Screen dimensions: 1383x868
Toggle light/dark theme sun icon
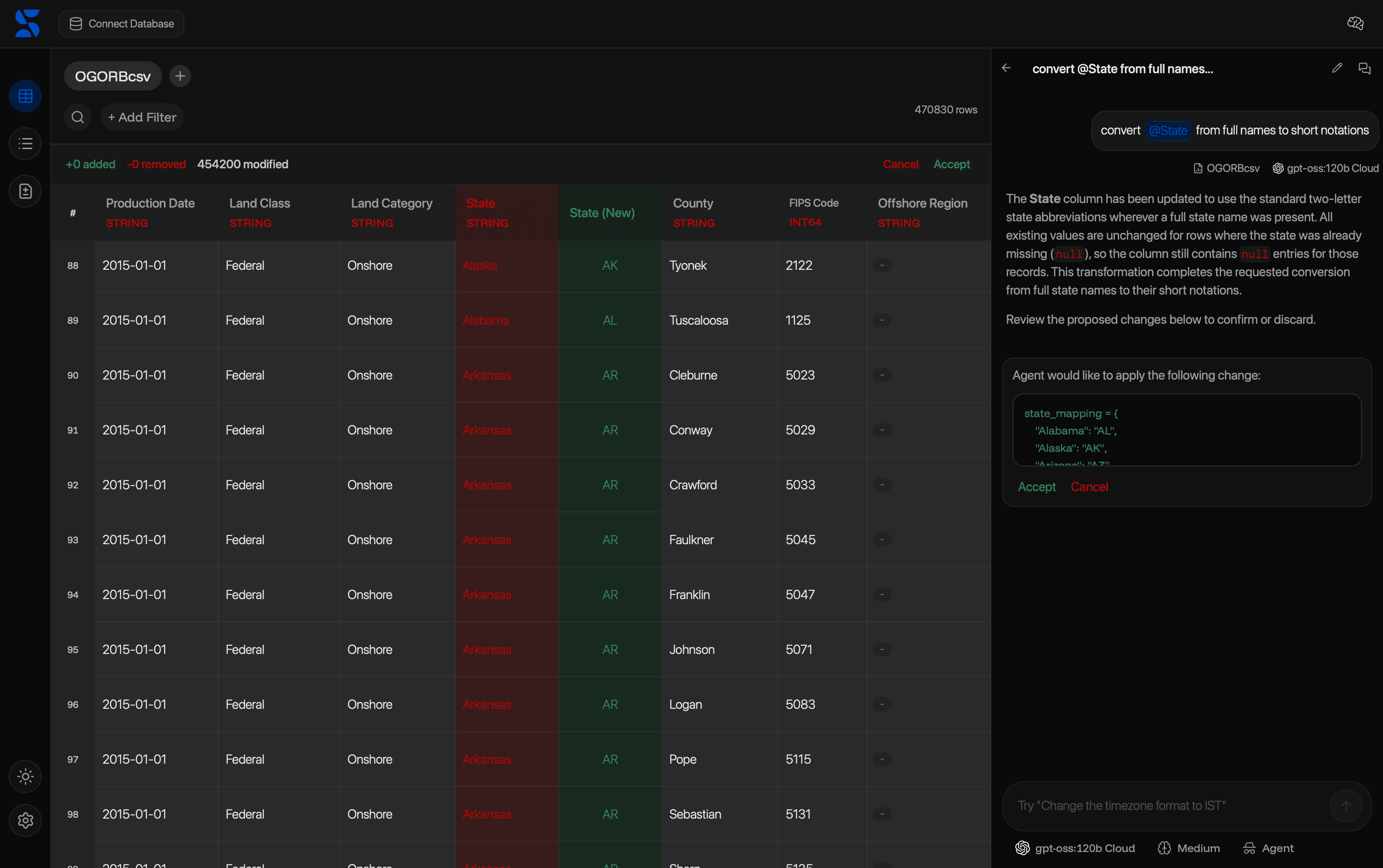25,777
